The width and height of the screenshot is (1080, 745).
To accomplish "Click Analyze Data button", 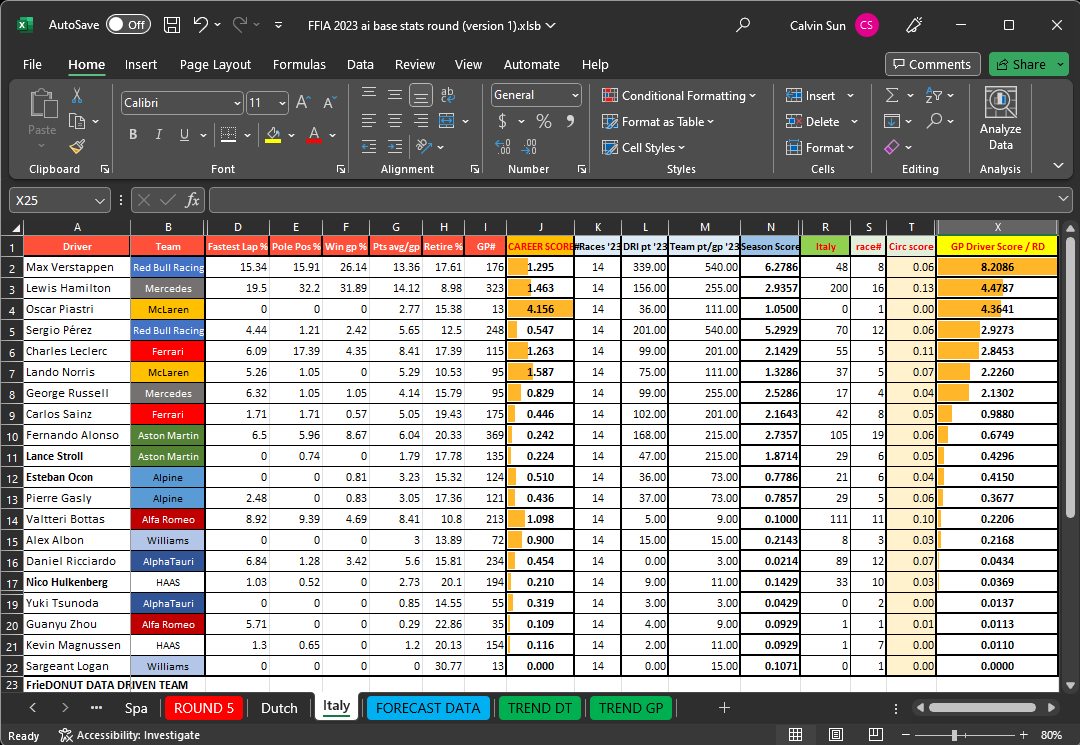I will pos(1000,119).
